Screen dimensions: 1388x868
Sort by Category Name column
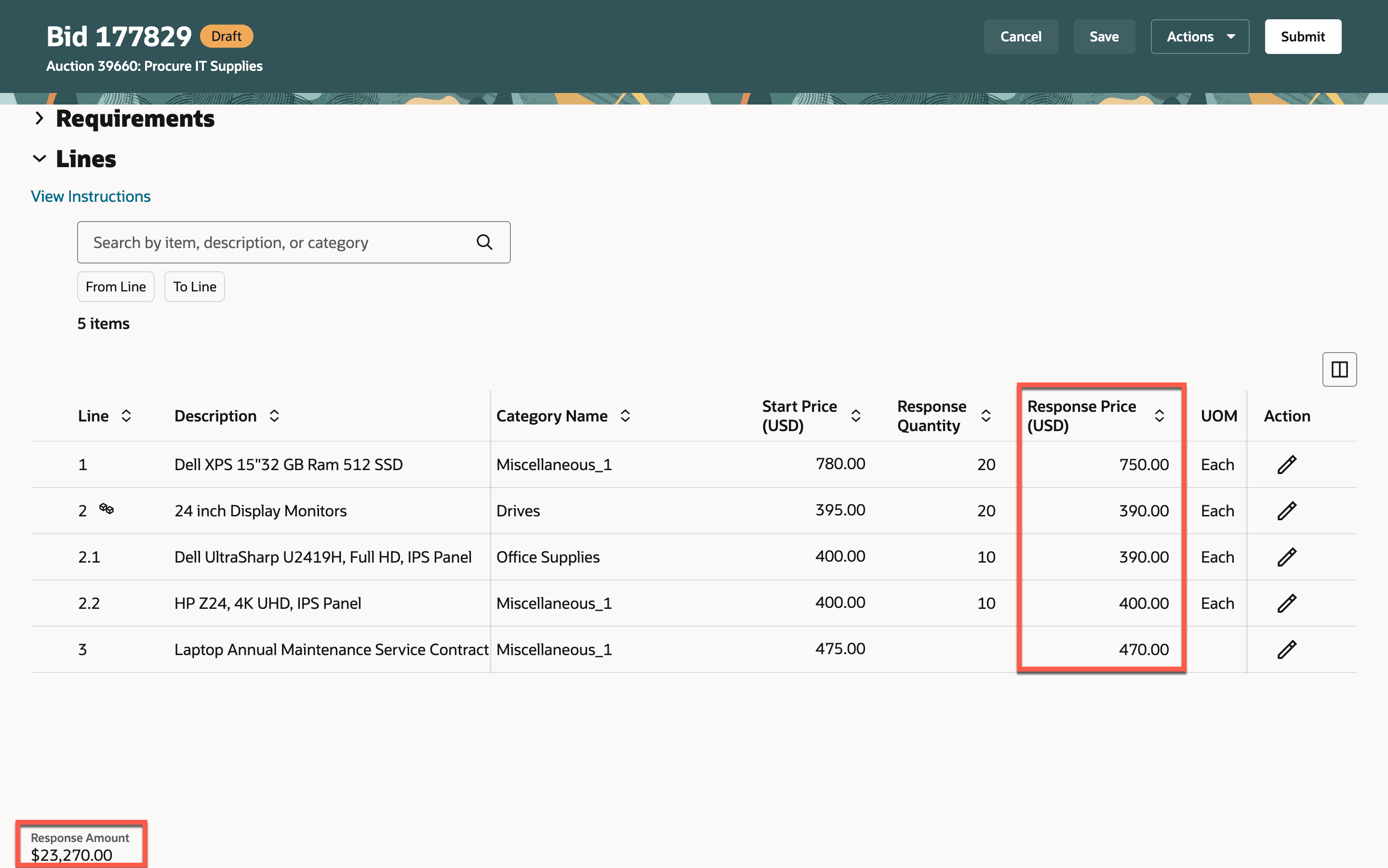[626, 416]
